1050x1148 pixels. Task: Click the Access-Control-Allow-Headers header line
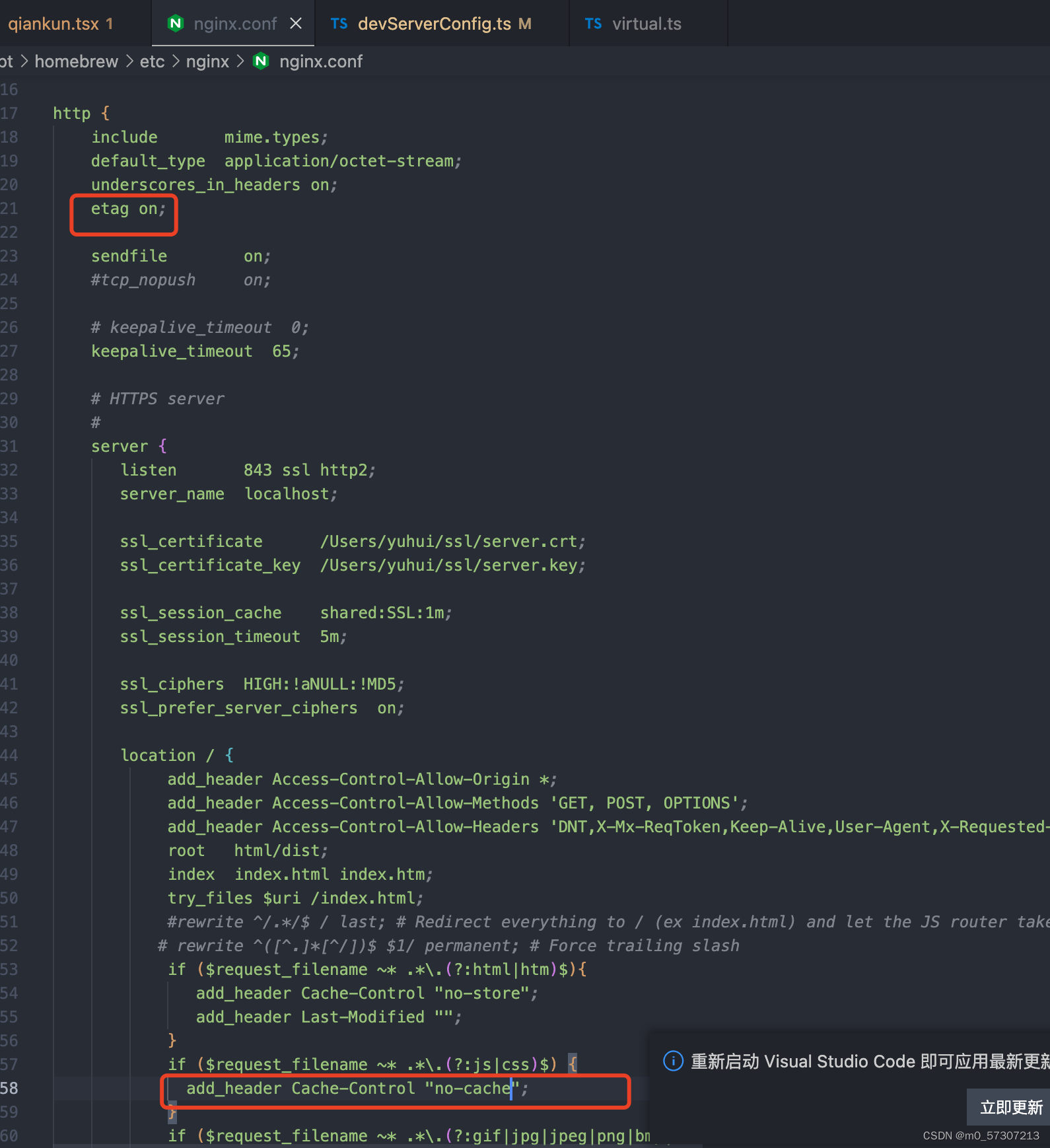(609, 827)
